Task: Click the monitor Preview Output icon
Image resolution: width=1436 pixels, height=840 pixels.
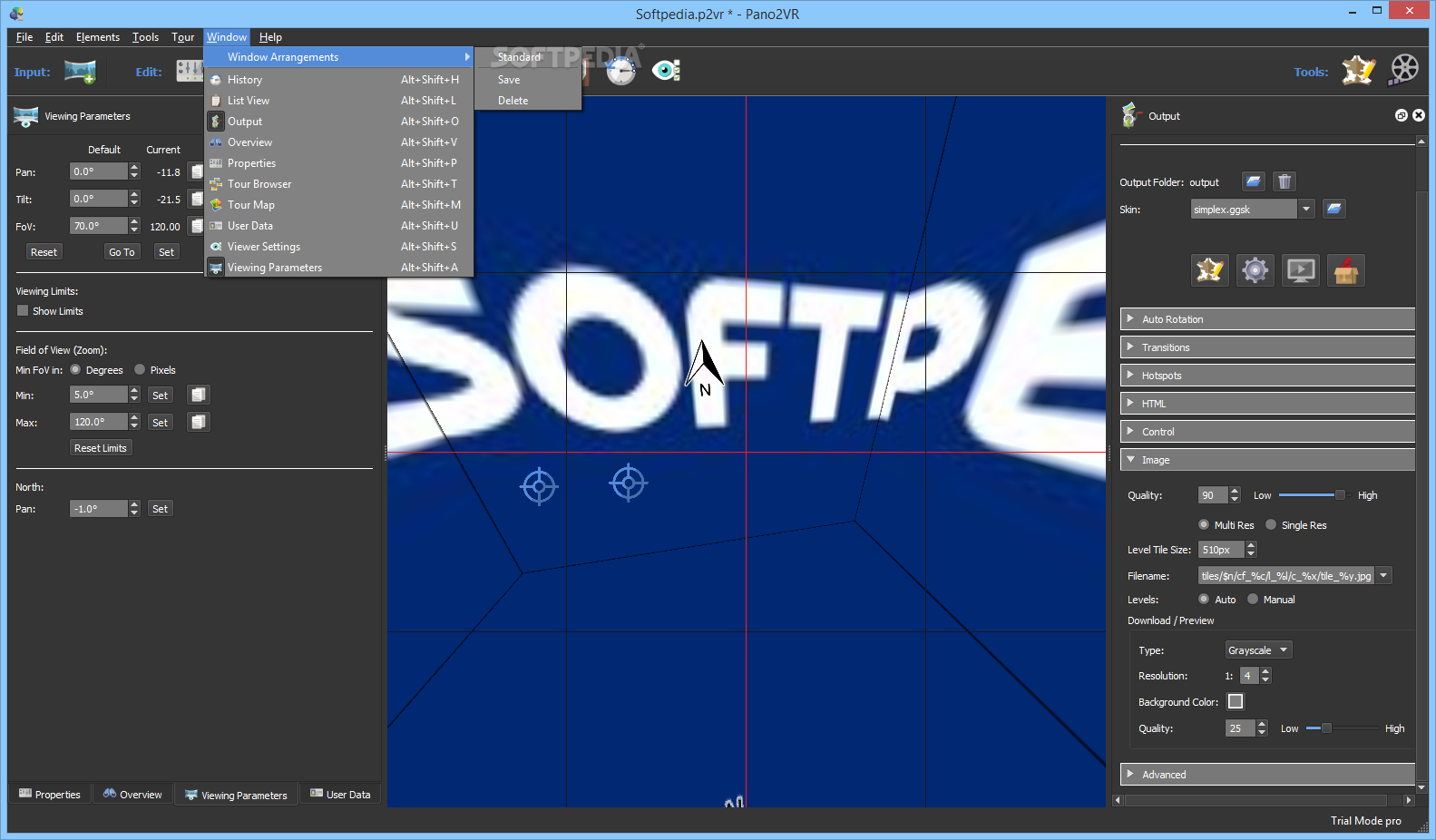Action: tap(1301, 270)
